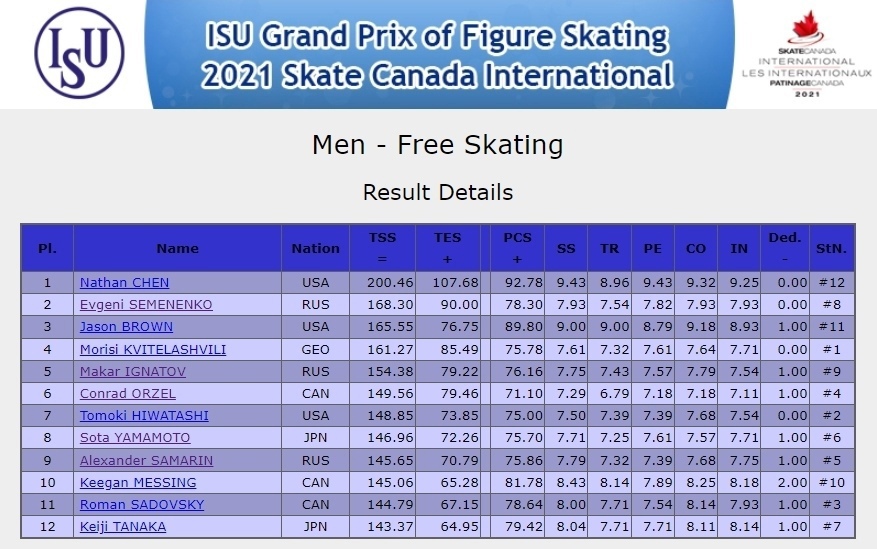The image size is (877, 549).
Task: Open Evgeni SEMENENKO's profile link
Action: [x=146, y=305]
